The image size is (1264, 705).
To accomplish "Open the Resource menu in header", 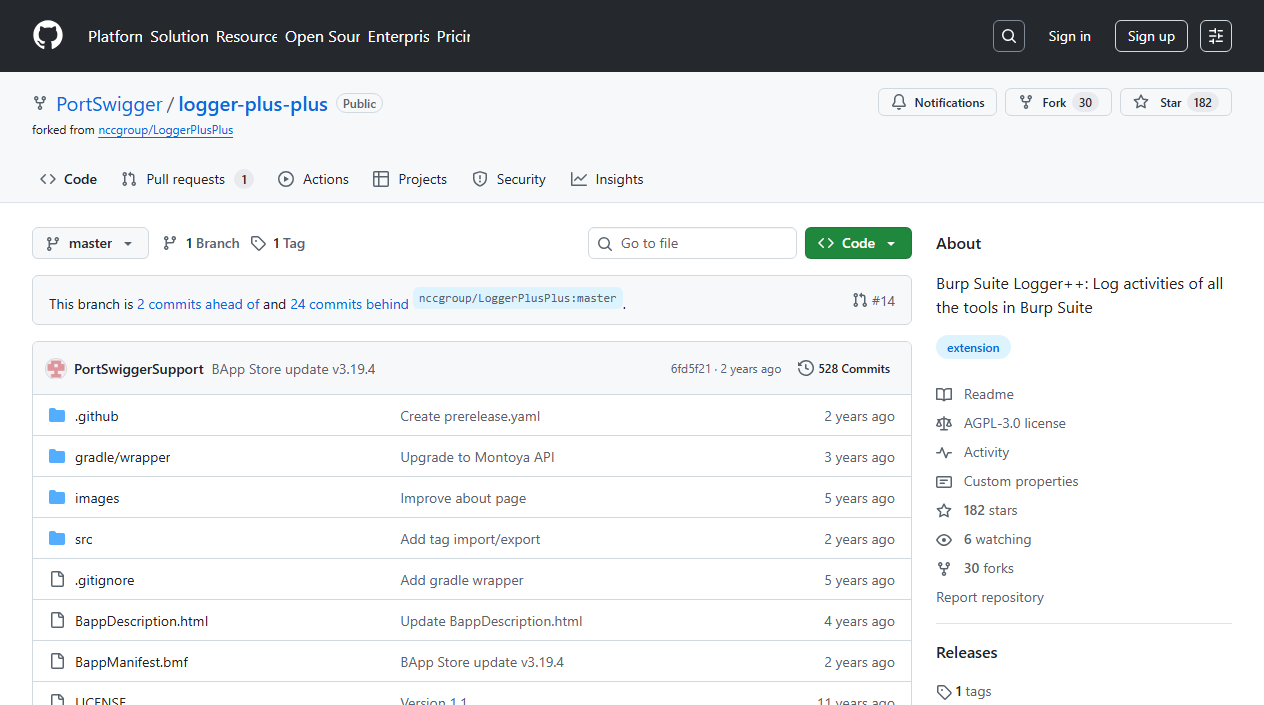I will 247,36.
